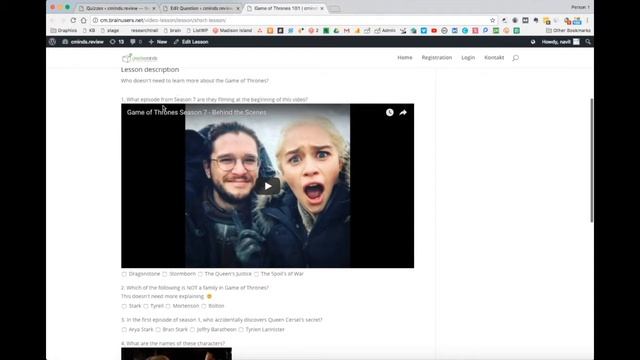Go to the Login page
The width and height of the screenshot is (640, 360).
point(468,58)
